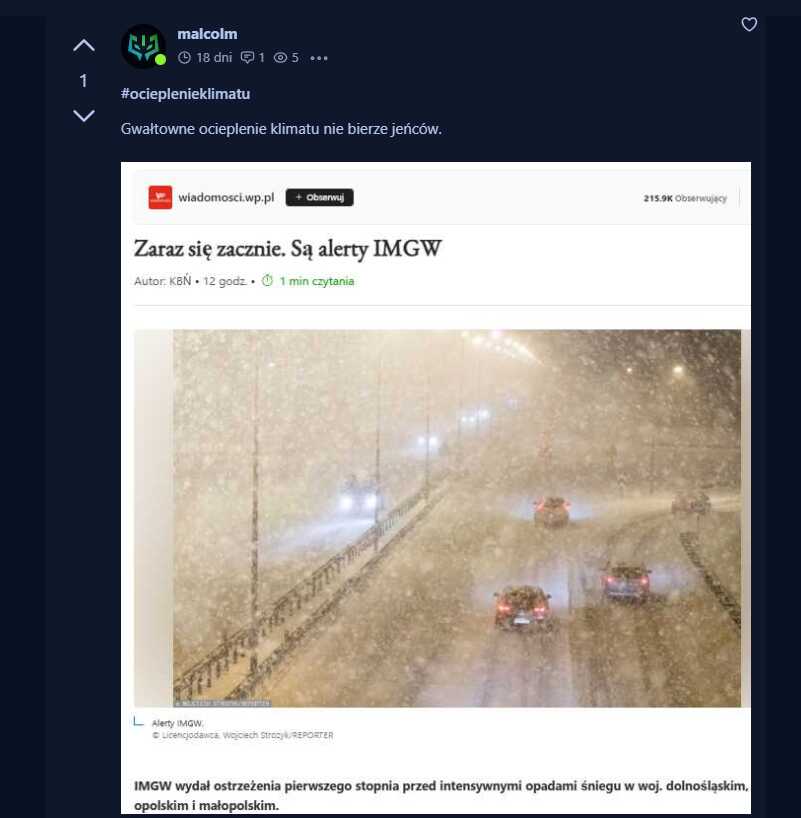Click the Alerty IMGW photo caption
This screenshot has height=818, width=801.
click(177, 723)
